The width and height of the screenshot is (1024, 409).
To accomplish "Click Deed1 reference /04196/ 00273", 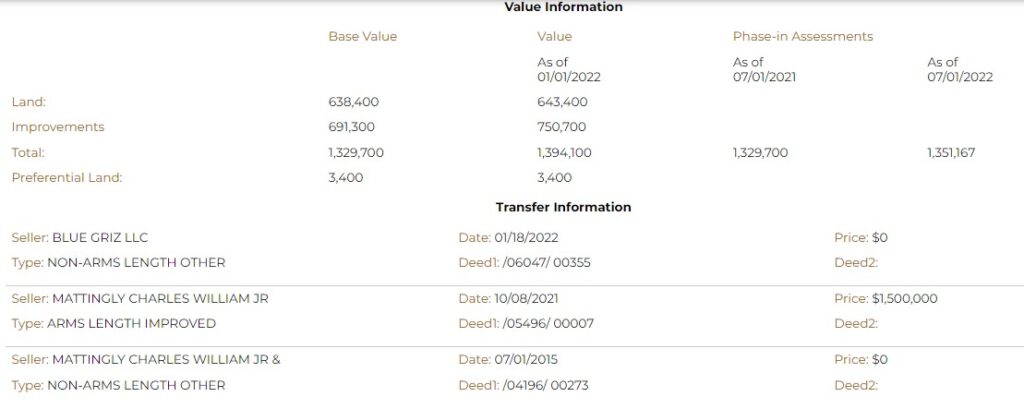I will (545, 385).
